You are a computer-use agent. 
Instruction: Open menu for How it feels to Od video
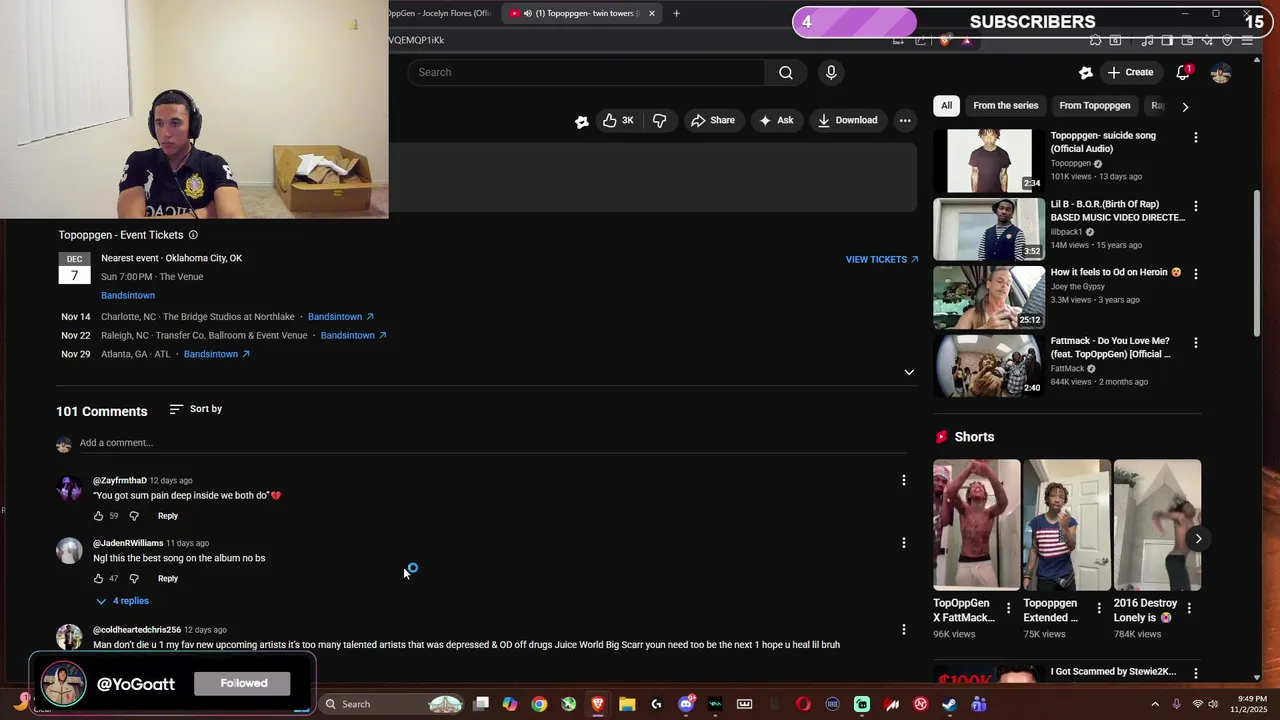click(1195, 274)
